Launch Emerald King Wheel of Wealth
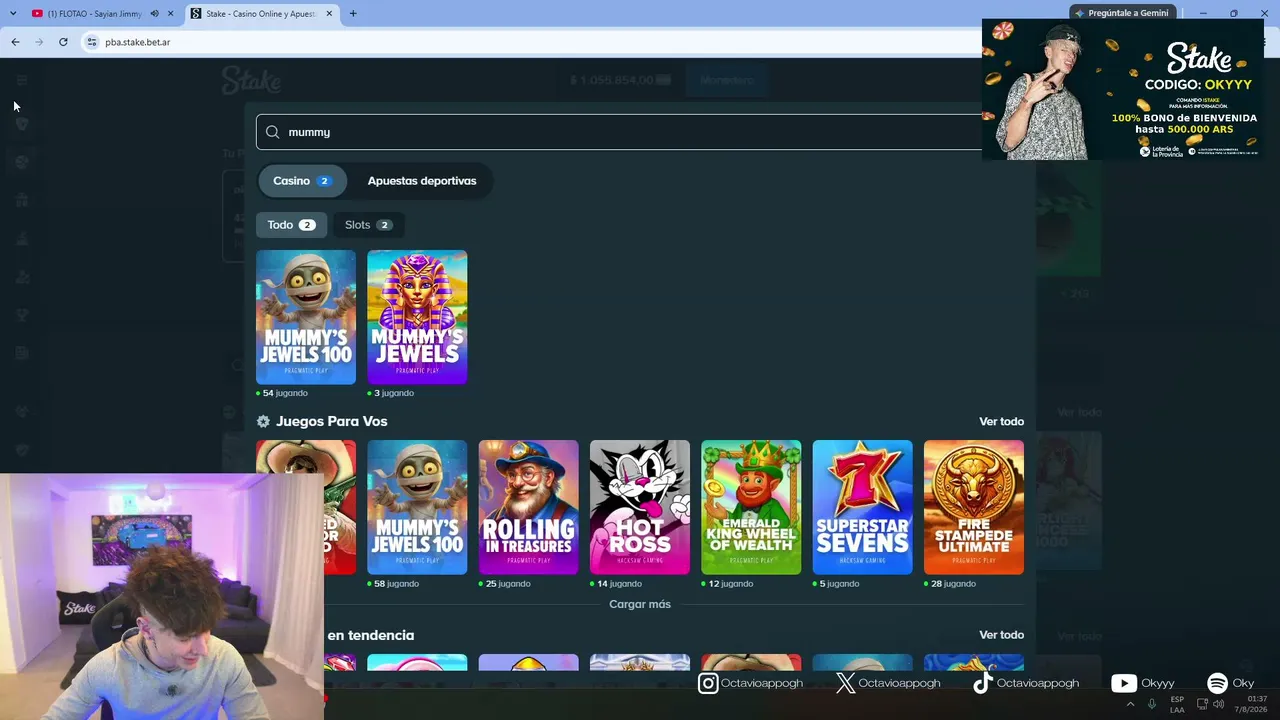 pyautogui.click(x=751, y=507)
